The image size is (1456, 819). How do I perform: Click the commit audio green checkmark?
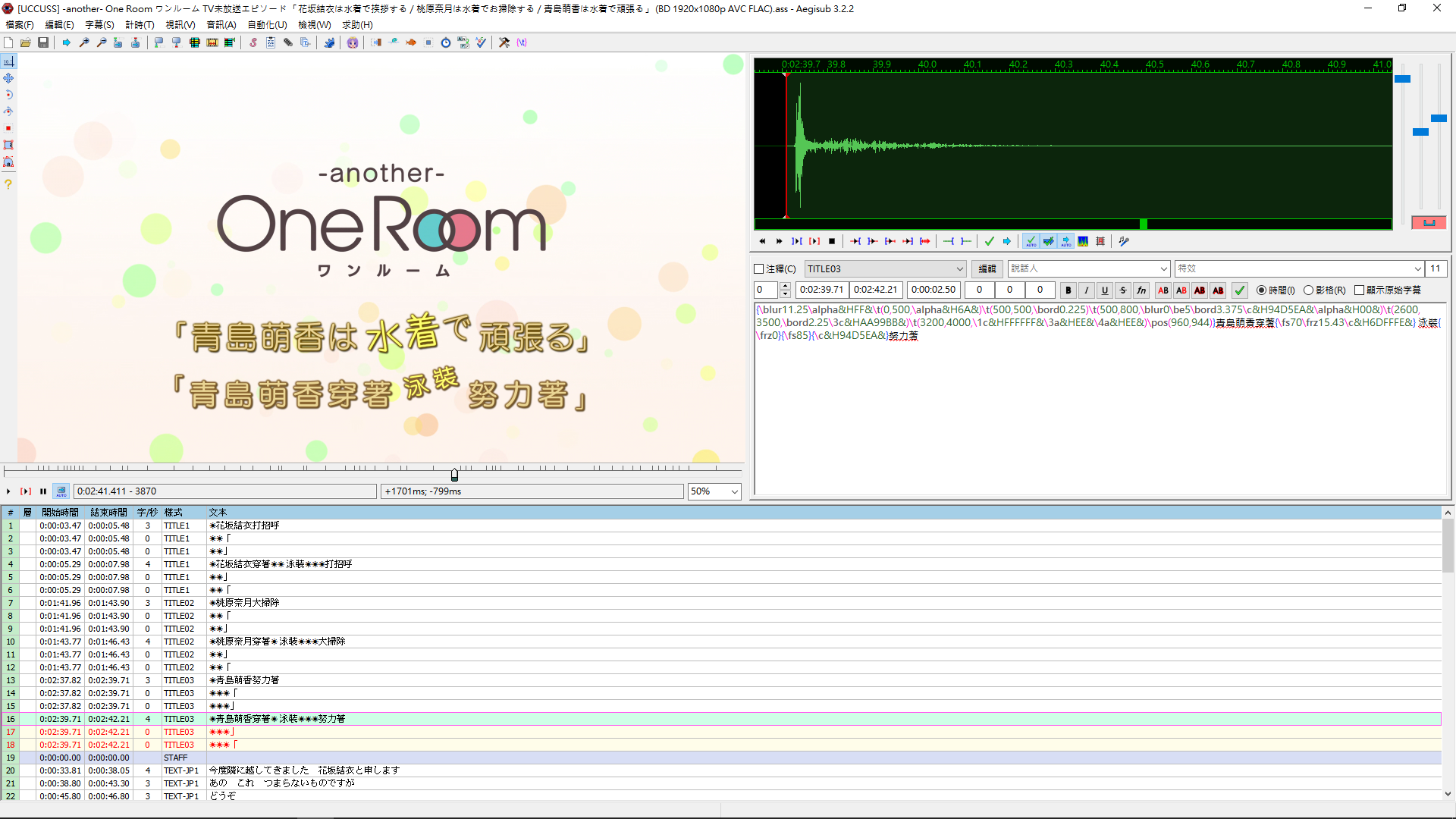[x=990, y=241]
